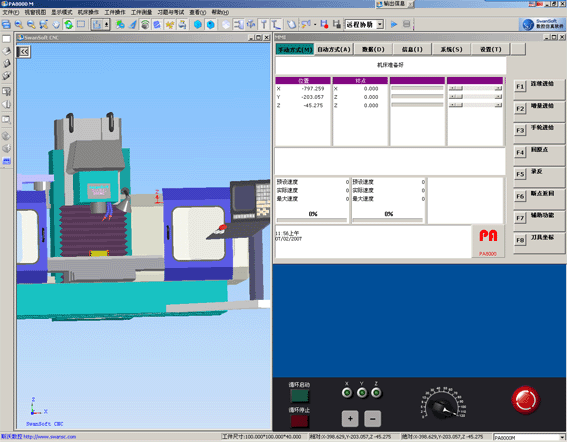Image resolution: width=567 pixels, height=442 pixels.
Task: Toggle the Z axis selector knob
Action: [x=376, y=393]
